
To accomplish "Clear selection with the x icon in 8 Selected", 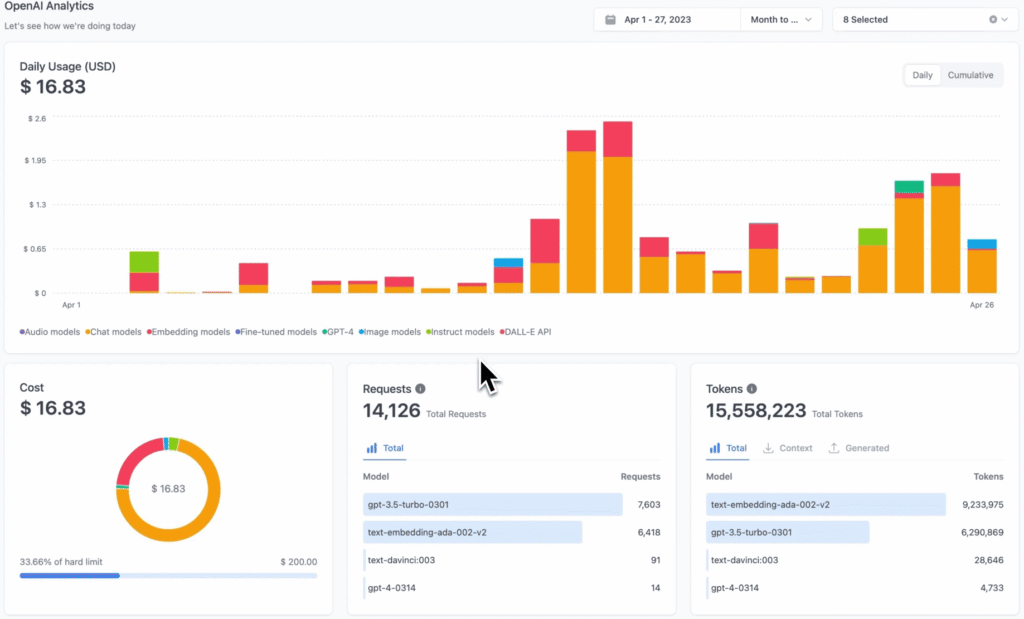I will [993, 20].
